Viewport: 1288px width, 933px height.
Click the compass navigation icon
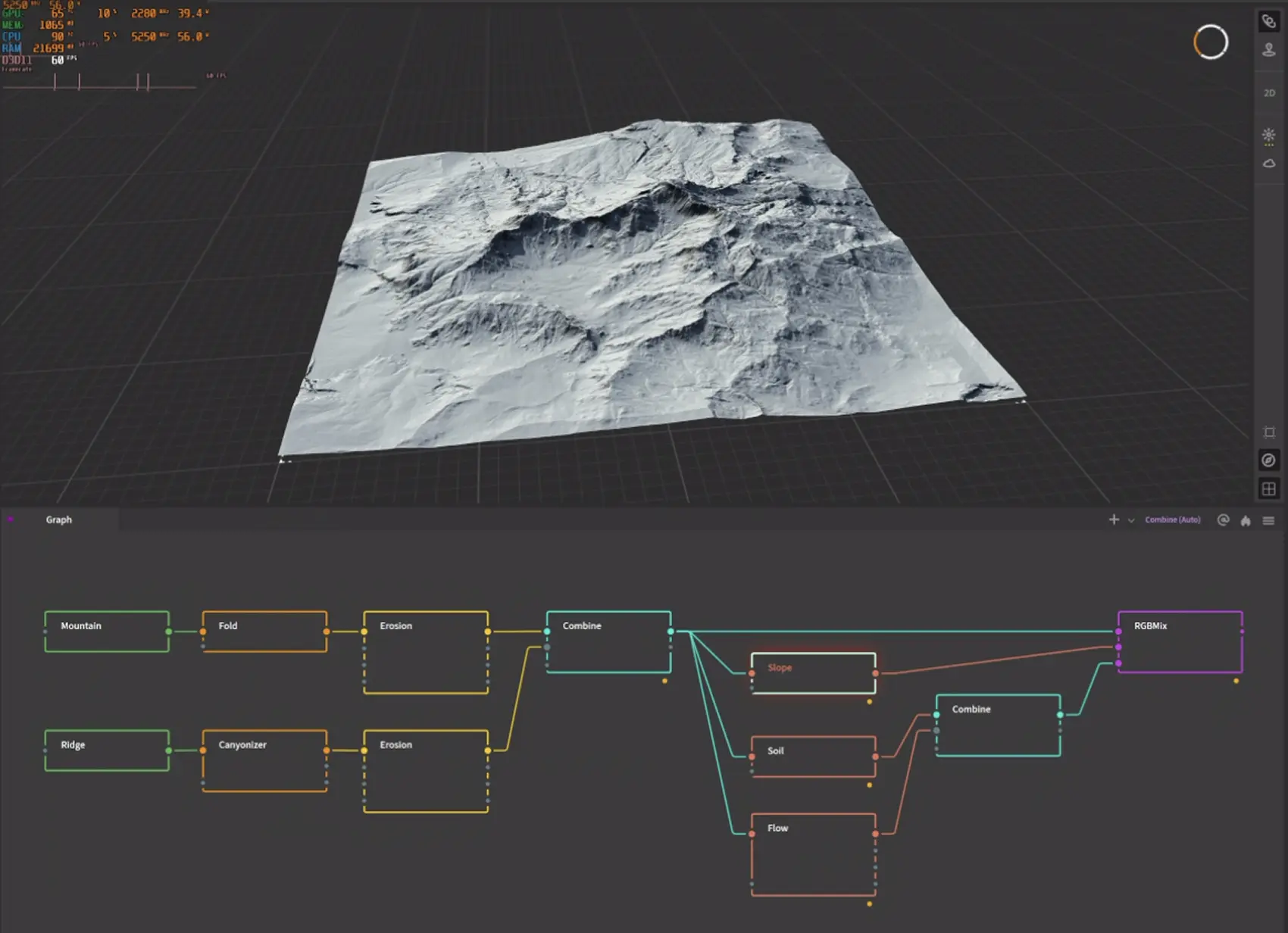[x=1268, y=460]
